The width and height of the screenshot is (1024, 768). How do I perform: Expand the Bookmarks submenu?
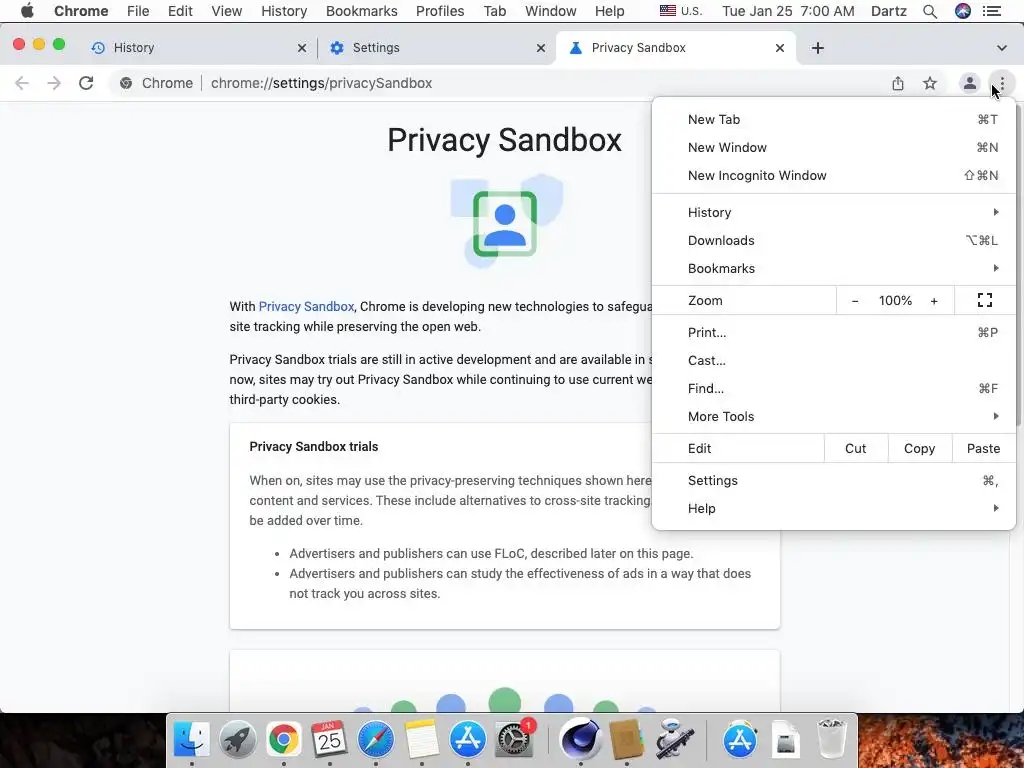[834, 268]
